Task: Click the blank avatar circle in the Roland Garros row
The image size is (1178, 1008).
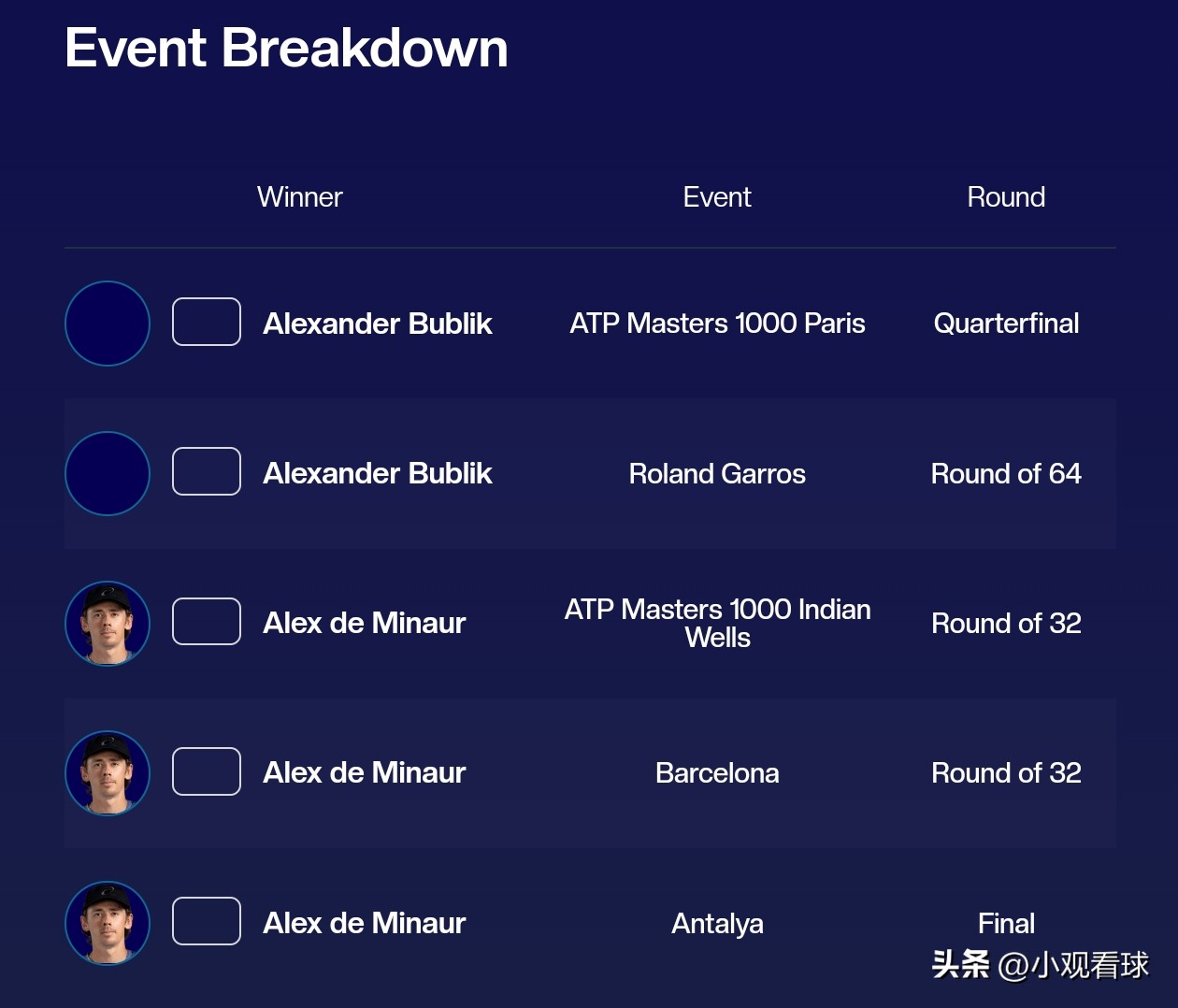Action: [108, 473]
